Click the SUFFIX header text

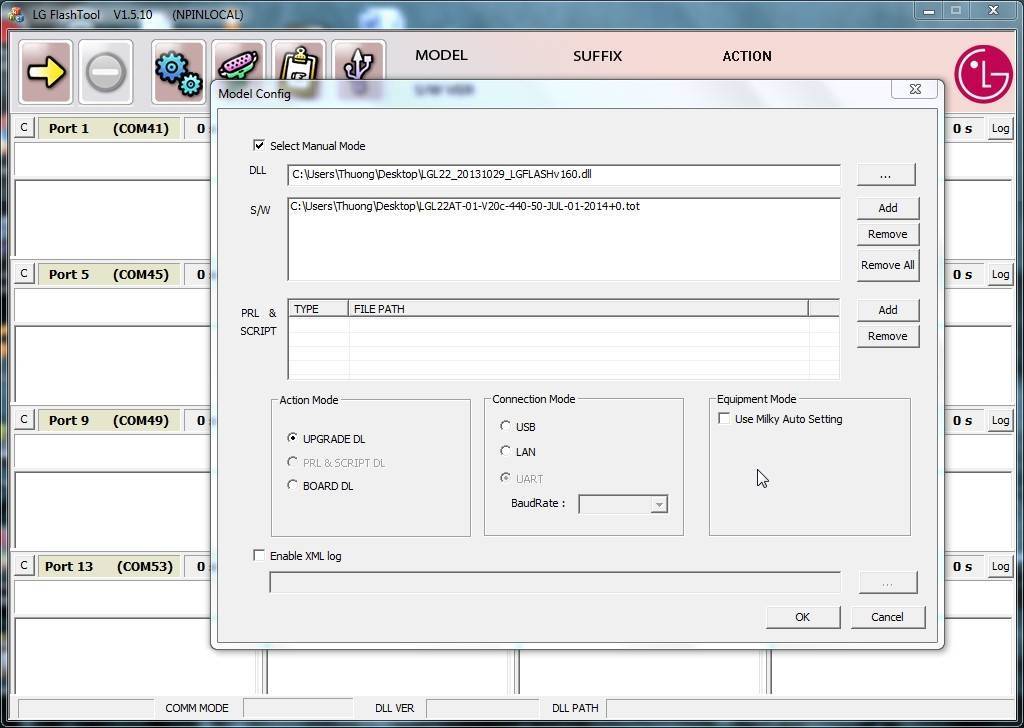pos(598,56)
